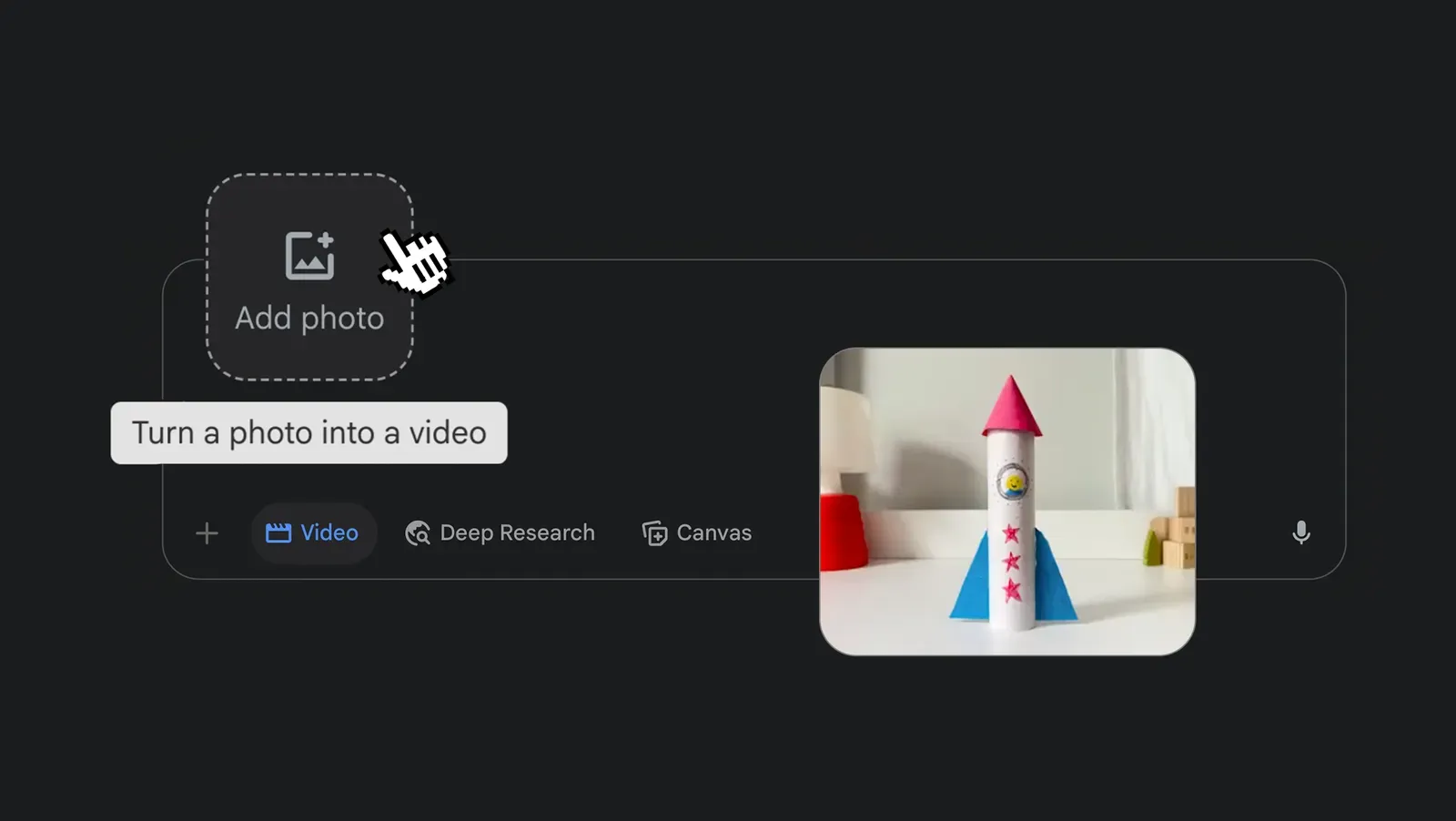Tap the microphone icon for voice input

1301,533
